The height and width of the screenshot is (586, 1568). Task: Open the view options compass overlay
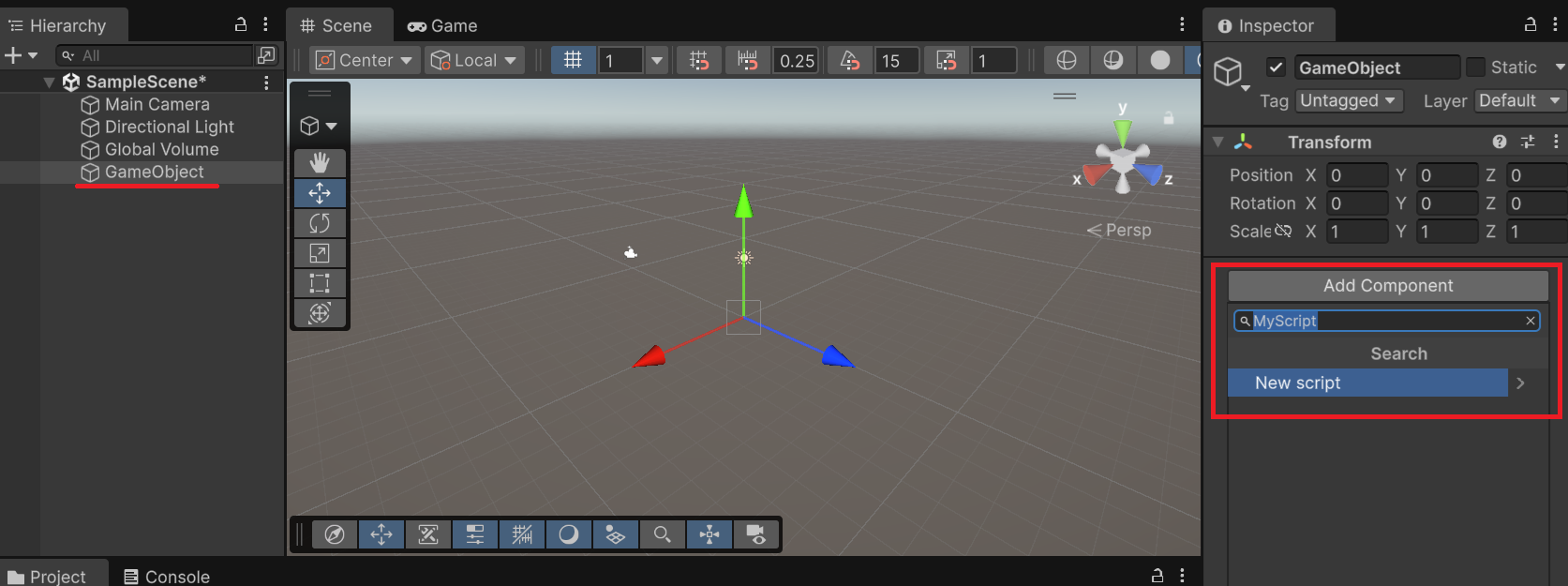click(x=335, y=534)
